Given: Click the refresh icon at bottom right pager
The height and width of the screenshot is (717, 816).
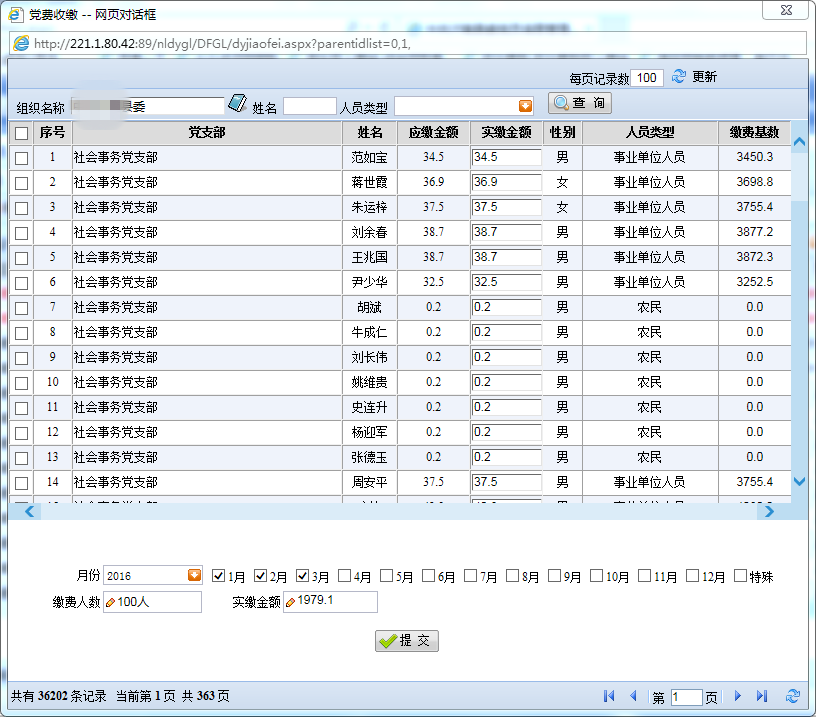Looking at the screenshot, I should [x=792, y=697].
